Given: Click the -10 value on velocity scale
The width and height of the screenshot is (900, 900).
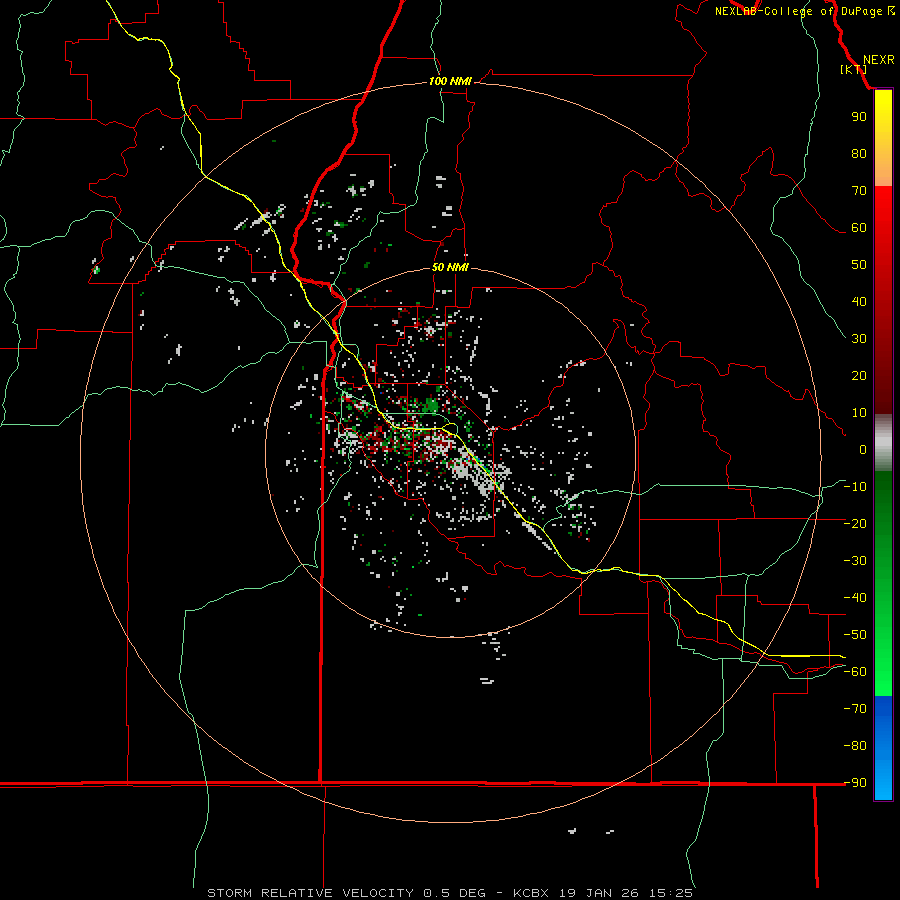Looking at the screenshot, I should tap(855, 487).
